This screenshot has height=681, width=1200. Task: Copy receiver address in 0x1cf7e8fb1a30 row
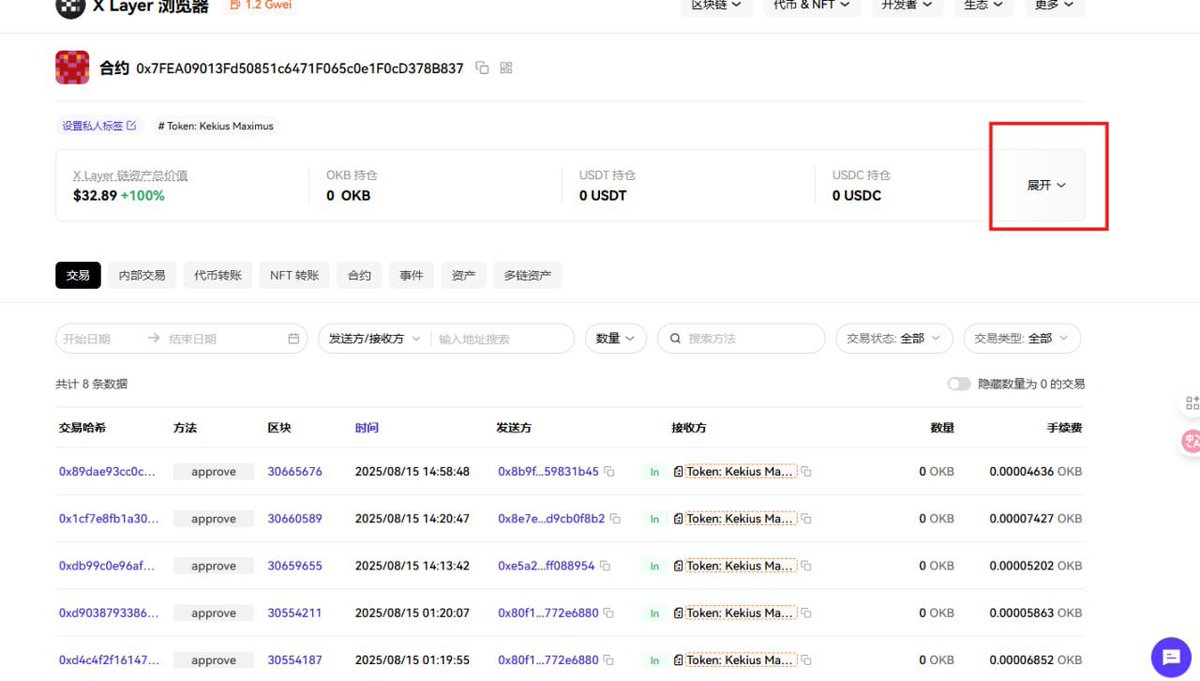pyautogui.click(x=806, y=519)
